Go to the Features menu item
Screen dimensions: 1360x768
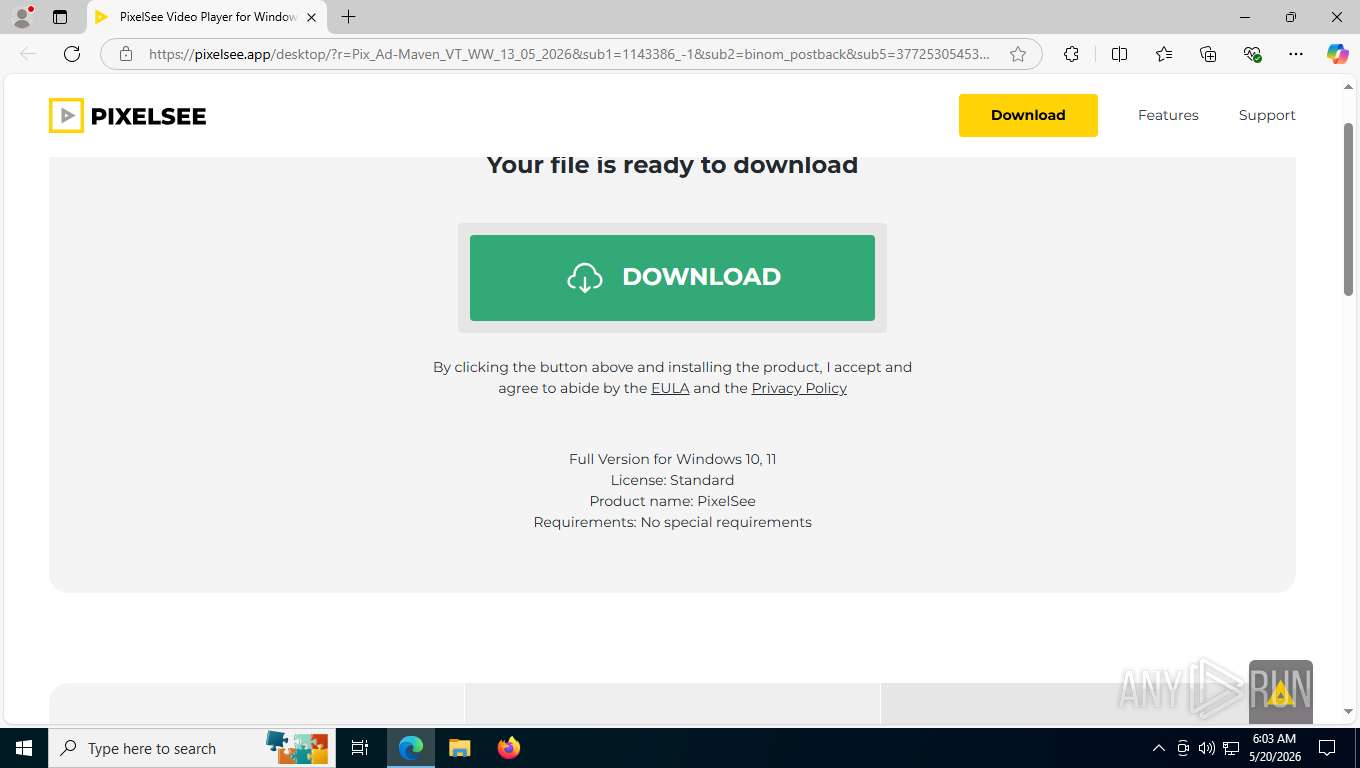[x=1168, y=115]
